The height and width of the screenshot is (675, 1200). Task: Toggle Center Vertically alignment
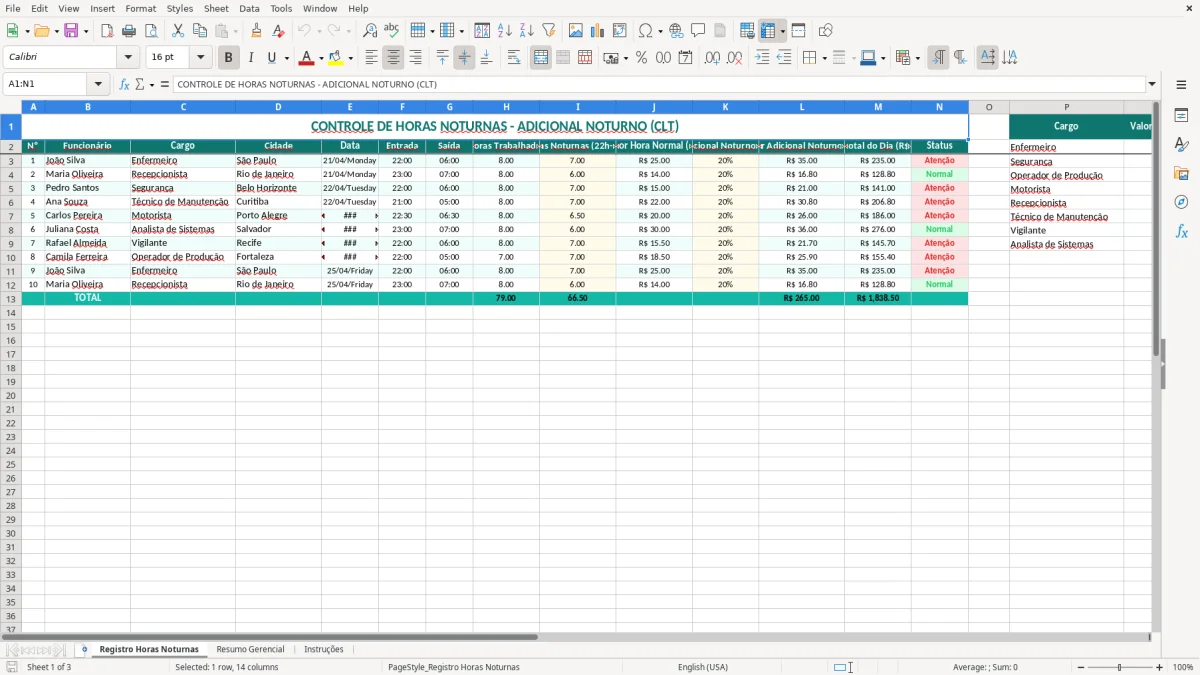click(464, 58)
